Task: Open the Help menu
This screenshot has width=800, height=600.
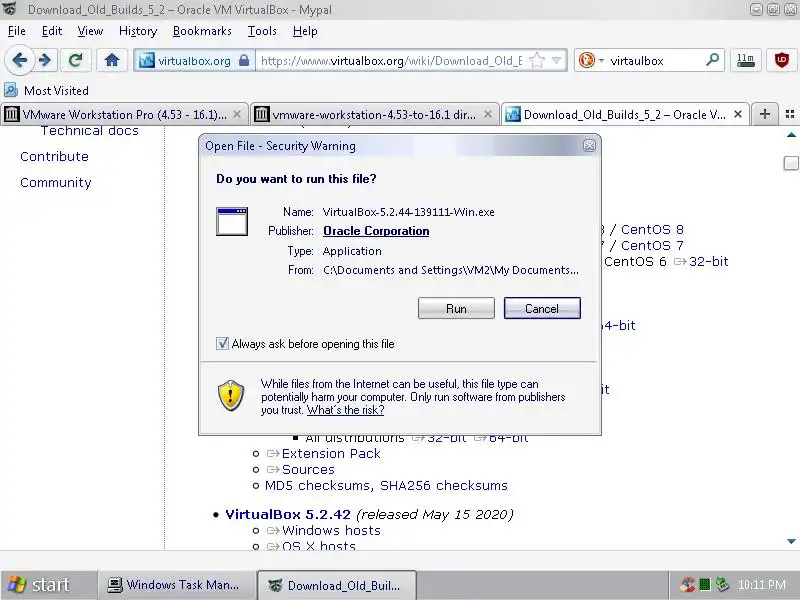Action: [305, 31]
